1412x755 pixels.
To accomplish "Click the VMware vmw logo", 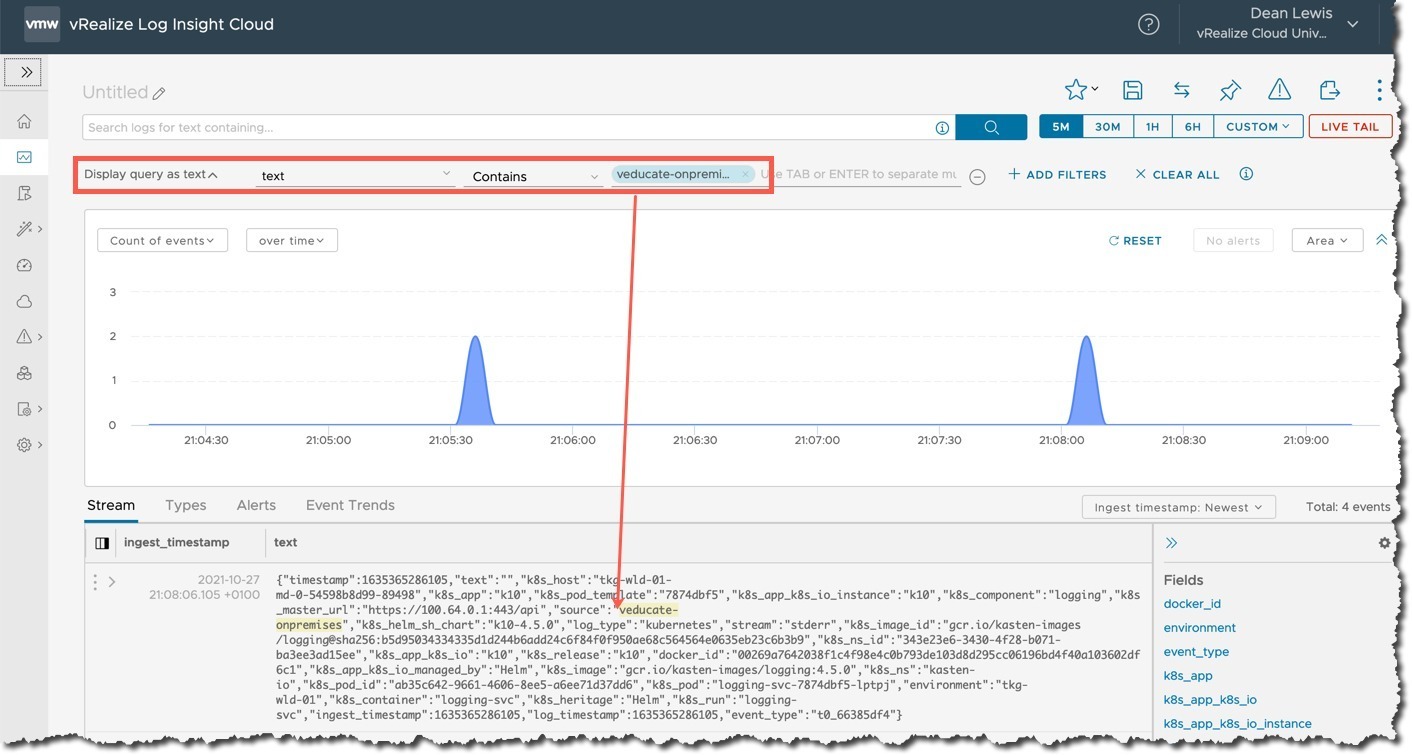I will [42, 24].
